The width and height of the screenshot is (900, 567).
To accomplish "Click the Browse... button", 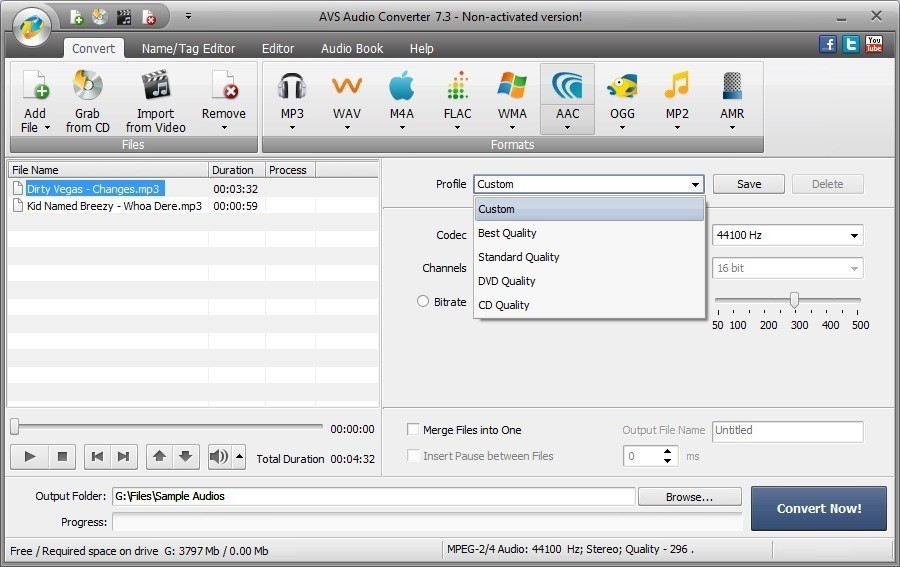I will (689, 497).
